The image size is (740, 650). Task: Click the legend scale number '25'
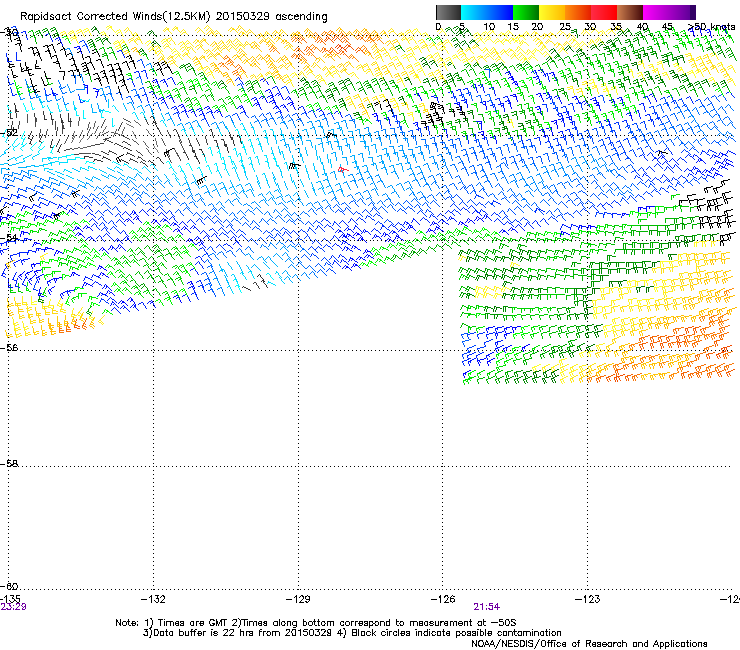(565, 27)
